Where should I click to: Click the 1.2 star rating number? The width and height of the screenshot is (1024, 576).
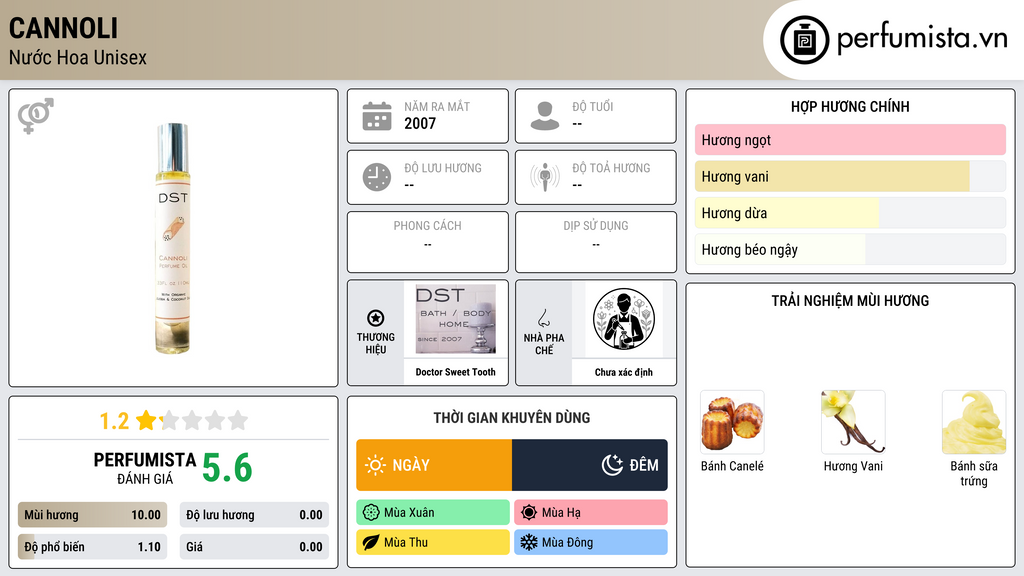[x=114, y=421]
